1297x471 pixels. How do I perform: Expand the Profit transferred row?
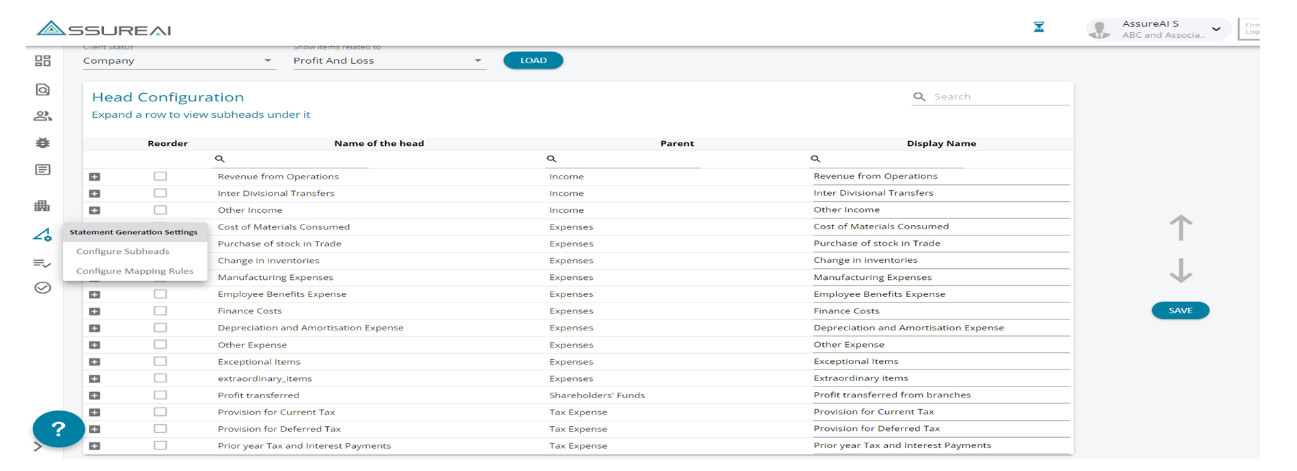(x=95, y=396)
